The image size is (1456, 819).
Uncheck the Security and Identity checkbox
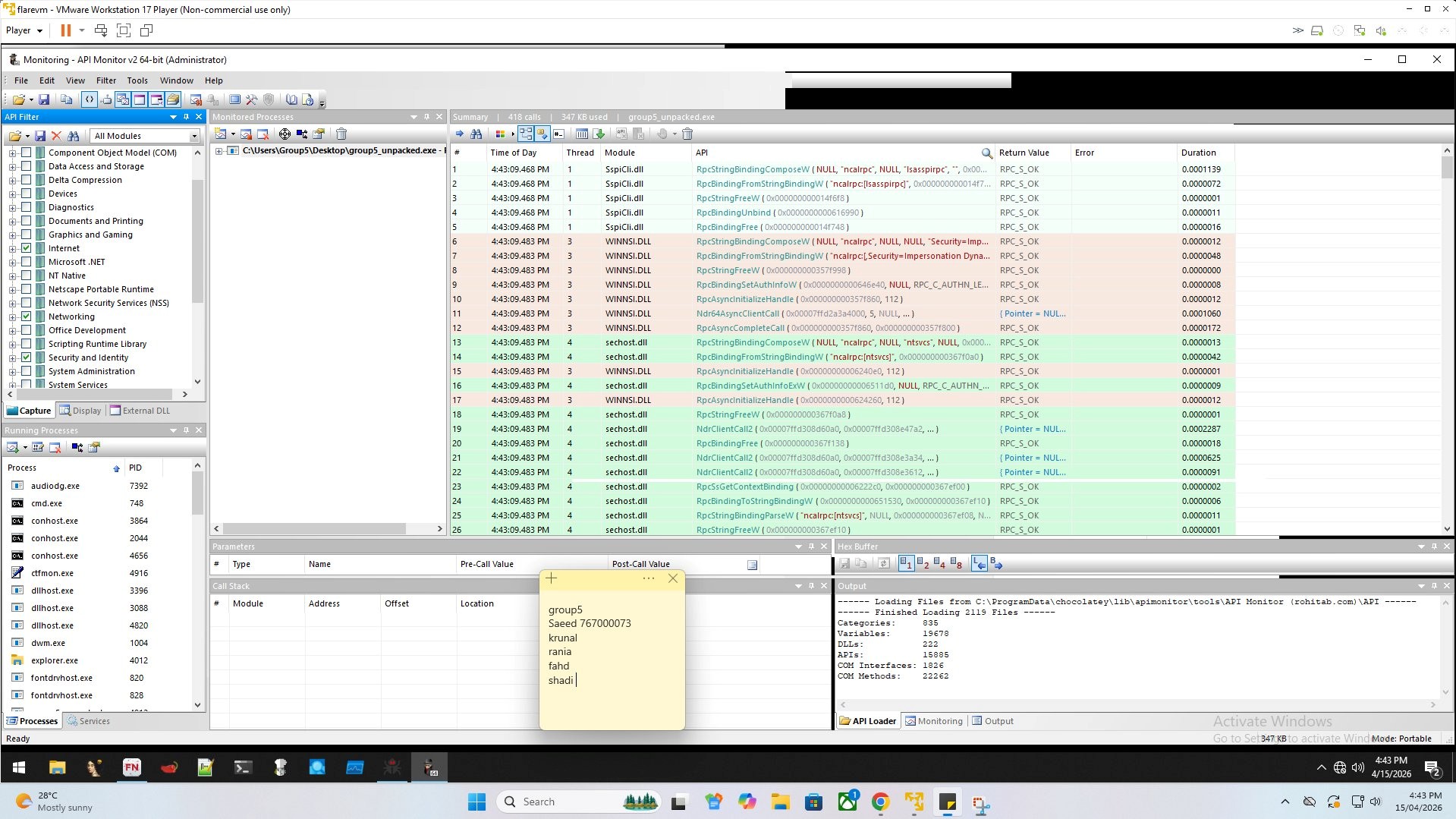(x=27, y=358)
